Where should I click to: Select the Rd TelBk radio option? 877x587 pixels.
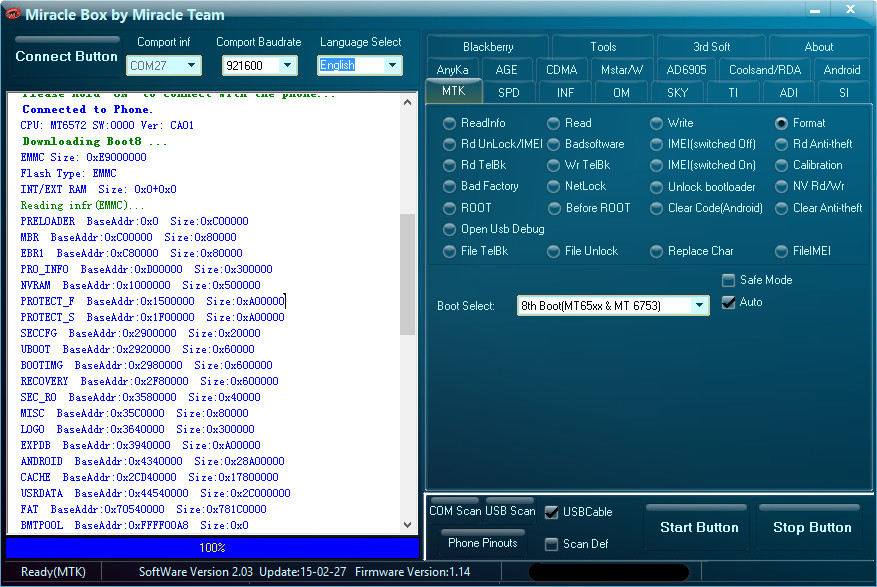click(x=449, y=165)
